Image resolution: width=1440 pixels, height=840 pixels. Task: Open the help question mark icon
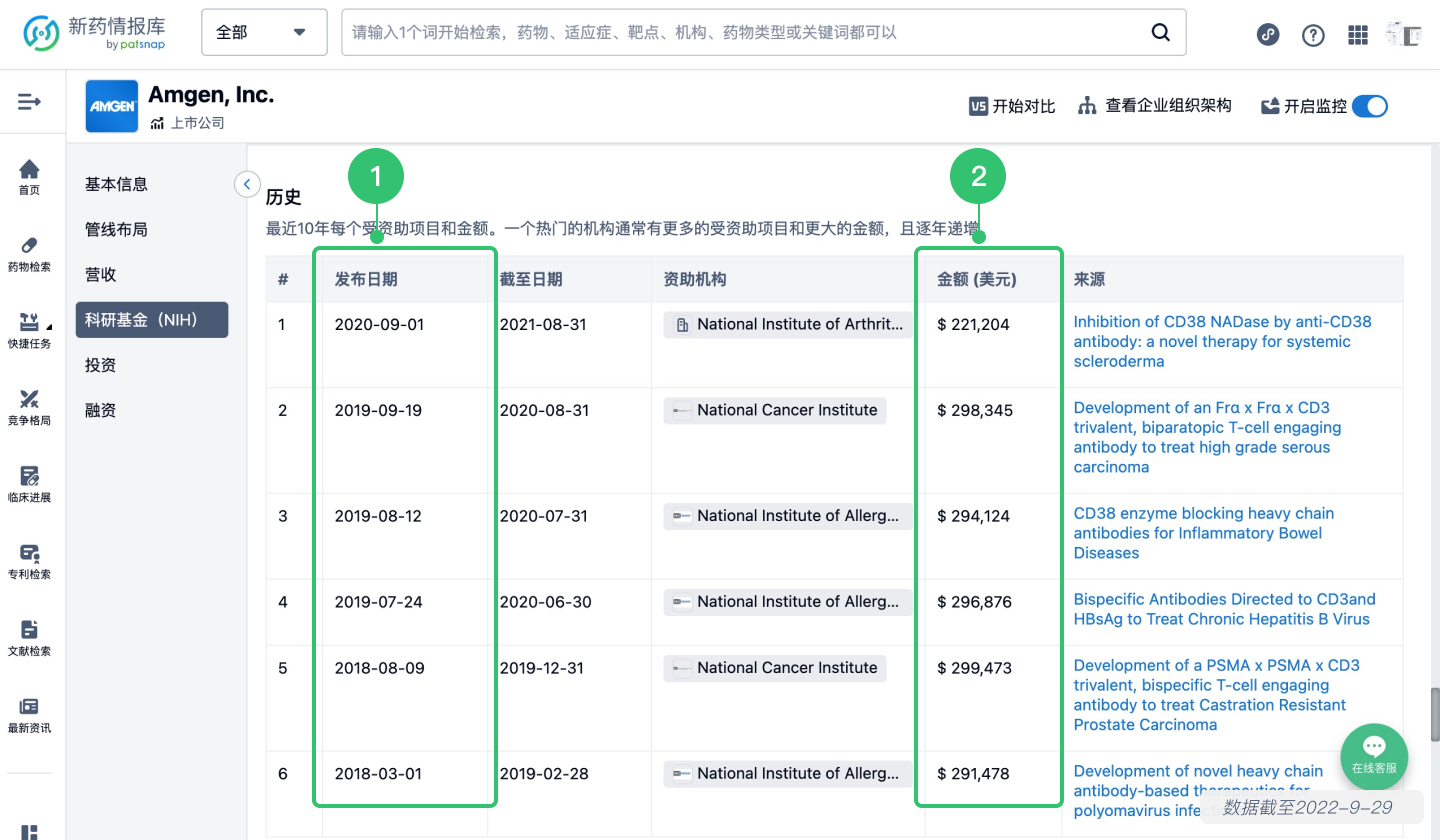click(x=1313, y=35)
